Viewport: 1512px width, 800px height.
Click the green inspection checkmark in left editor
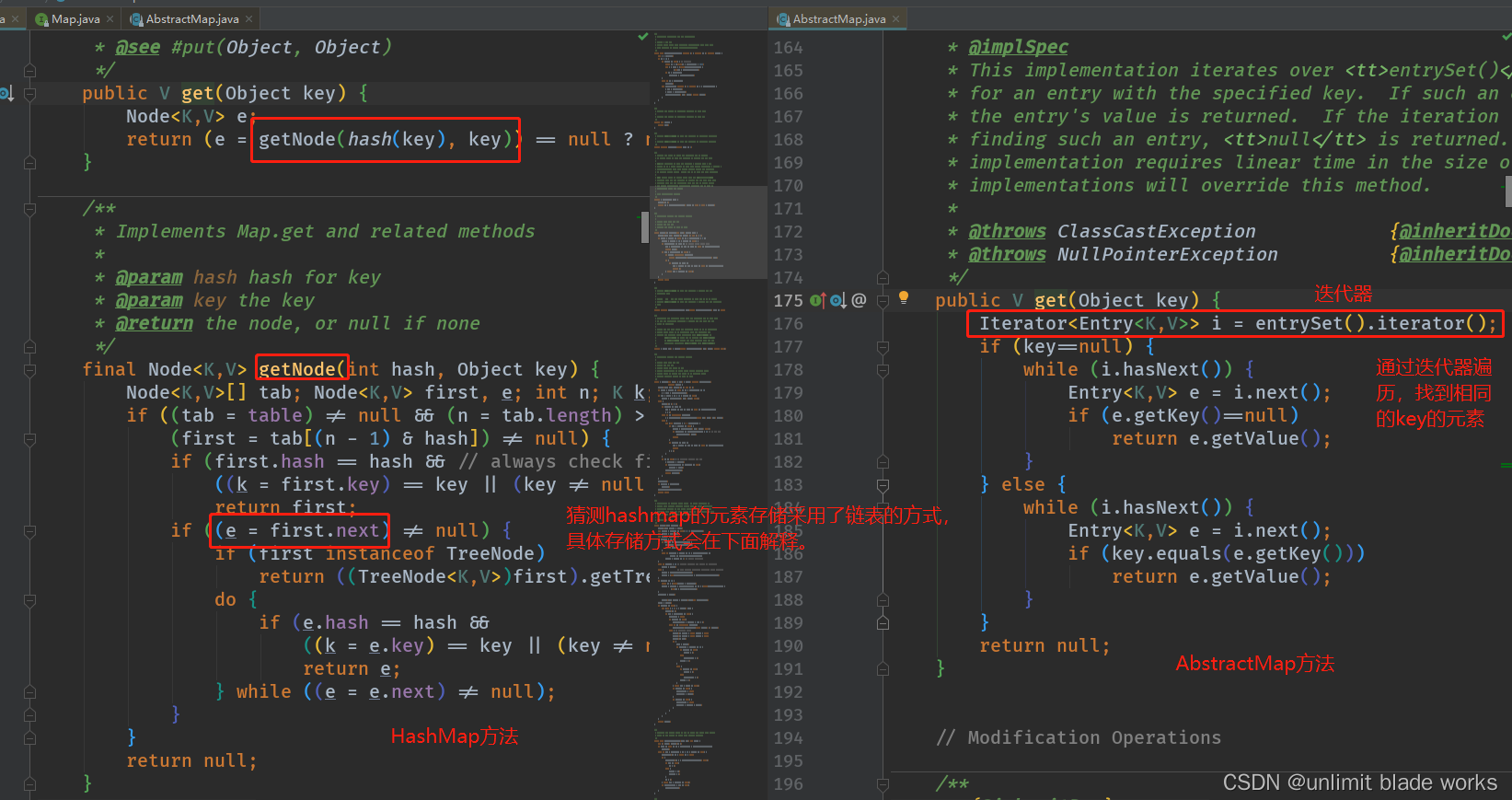(643, 37)
